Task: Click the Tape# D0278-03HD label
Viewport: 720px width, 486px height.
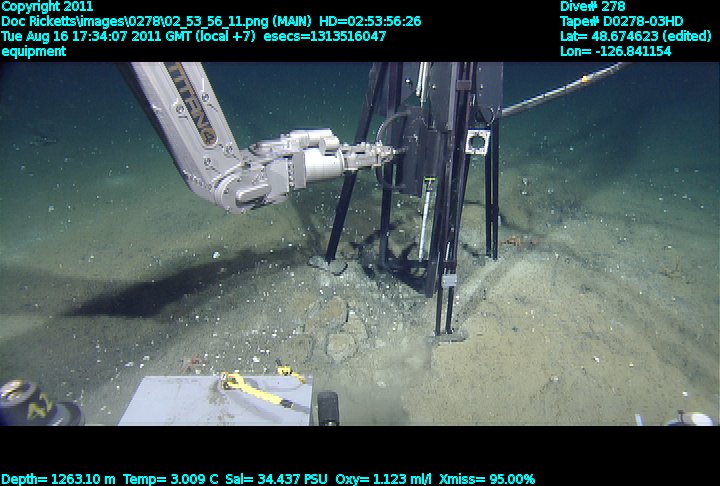Action: tap(622, 21)
